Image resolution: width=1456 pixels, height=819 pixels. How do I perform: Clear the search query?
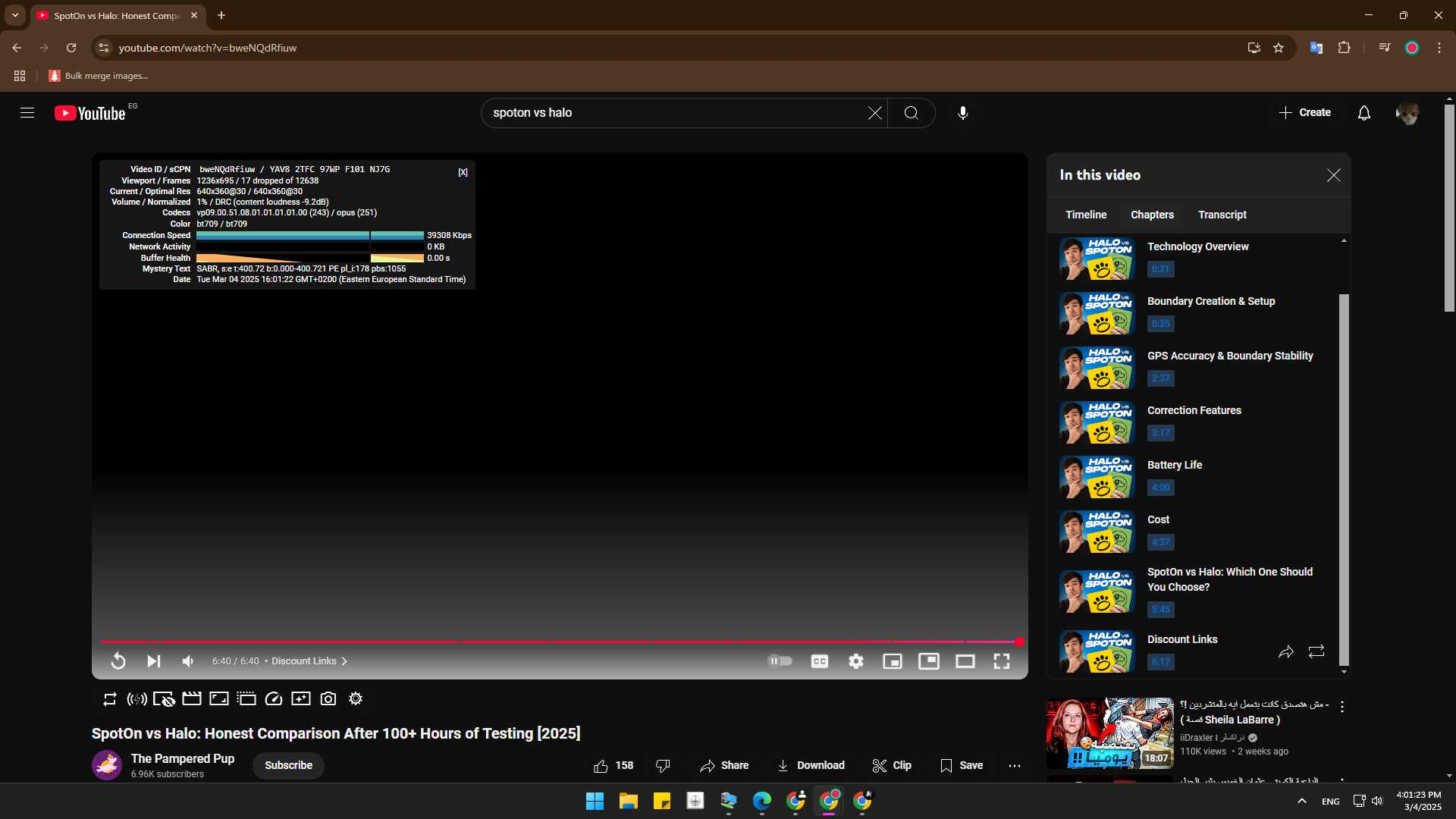[874, 113]
